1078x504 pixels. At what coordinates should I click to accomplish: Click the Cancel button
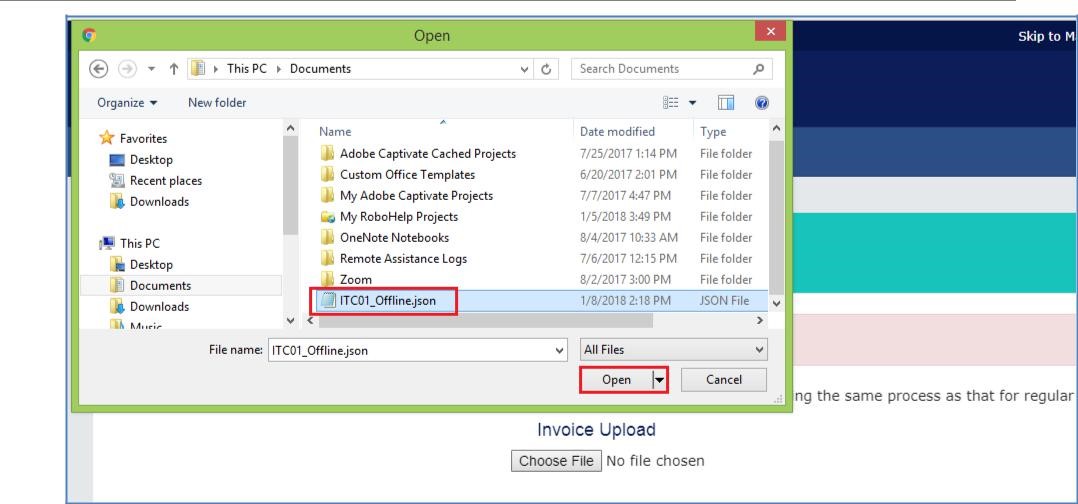coord(724,380)
